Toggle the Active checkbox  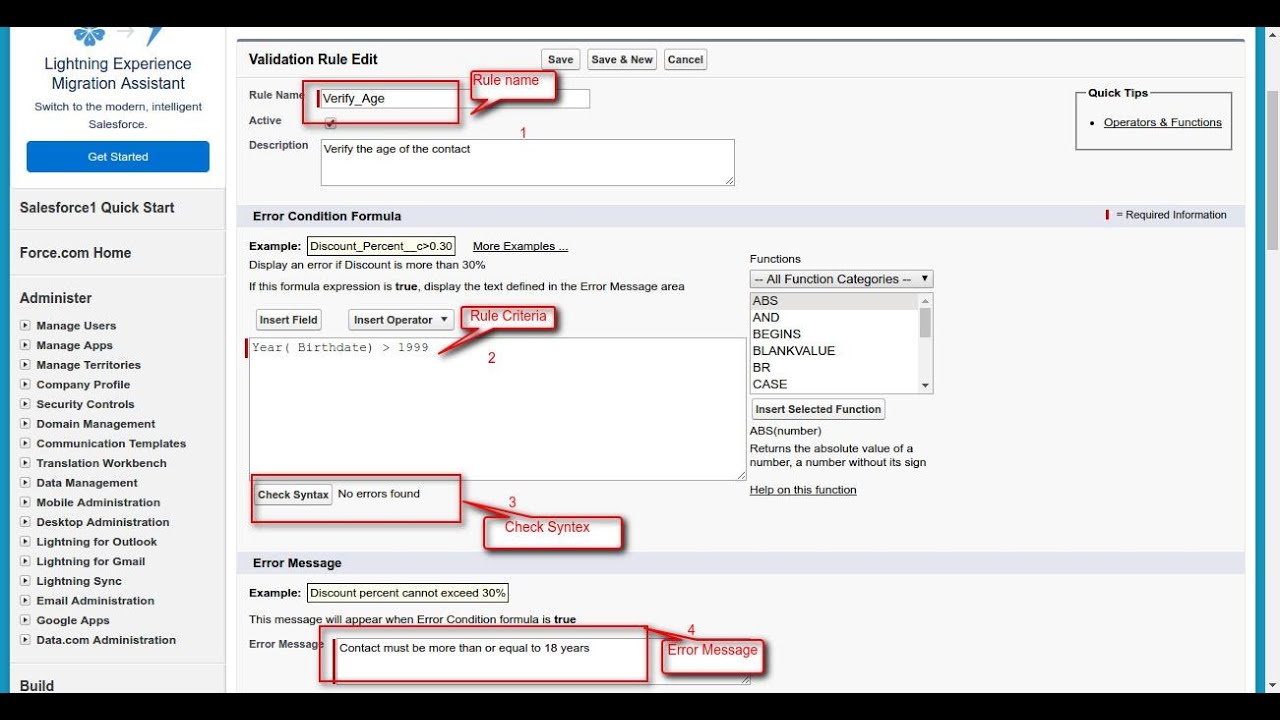330,123
